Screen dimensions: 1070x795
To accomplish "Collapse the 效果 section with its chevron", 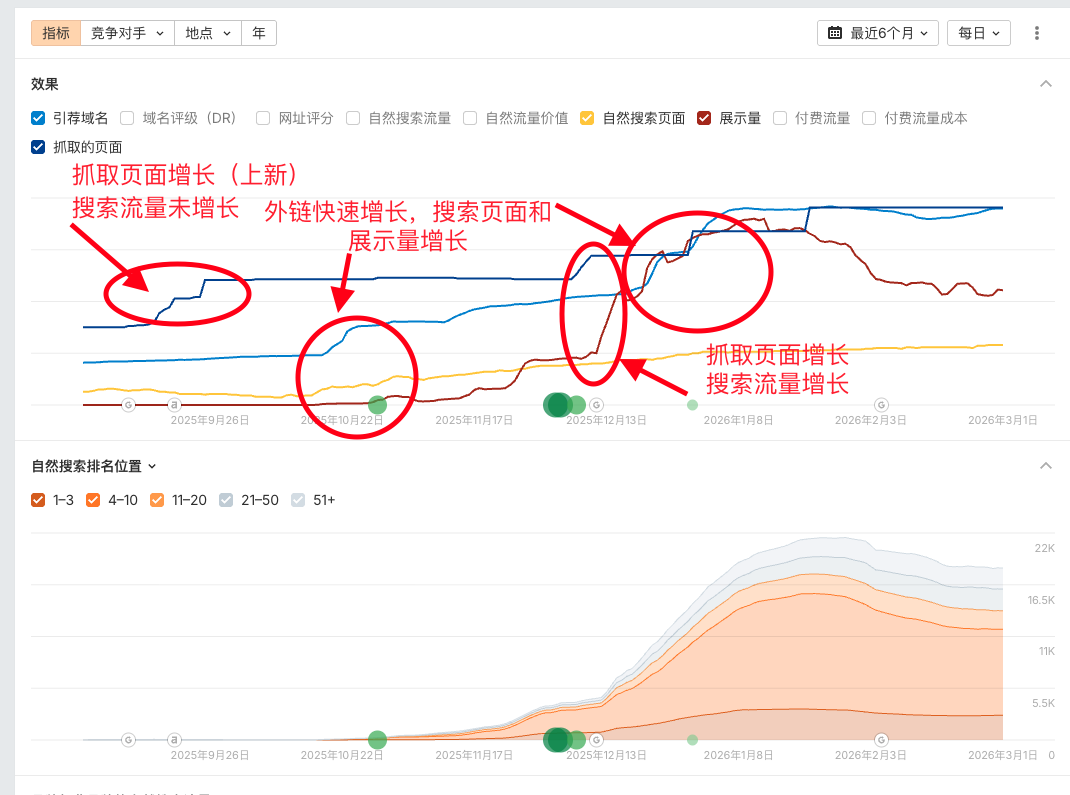I will (1046, 84).
